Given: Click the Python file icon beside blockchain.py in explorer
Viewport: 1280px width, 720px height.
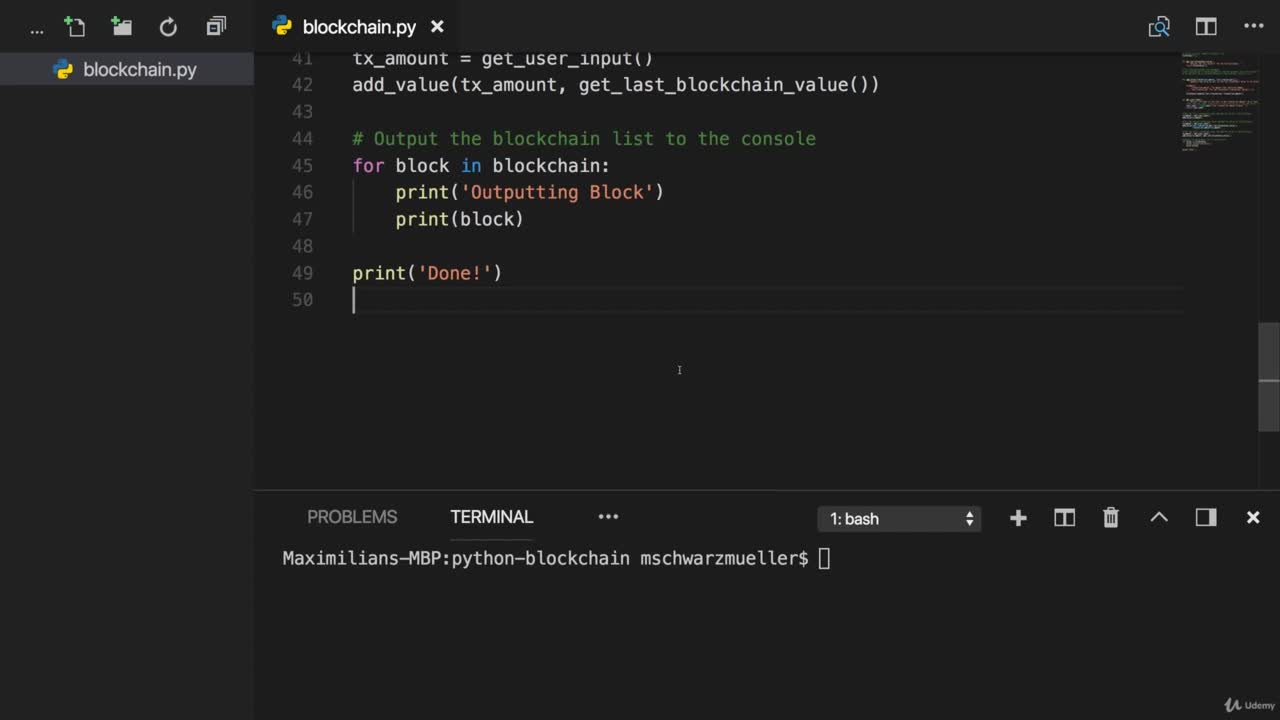Looking at the screenshot, I should [63, 70].
